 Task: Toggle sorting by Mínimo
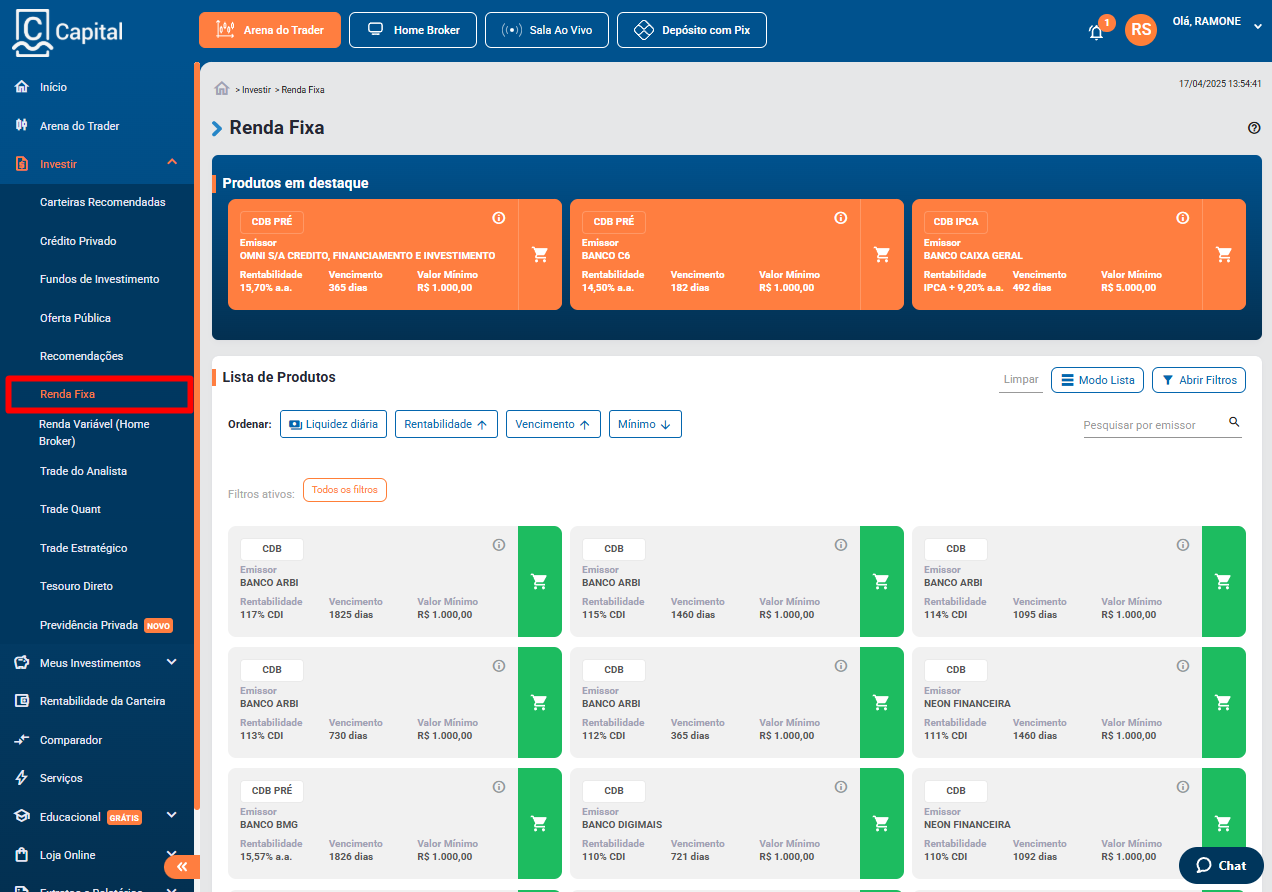point(645,424)
